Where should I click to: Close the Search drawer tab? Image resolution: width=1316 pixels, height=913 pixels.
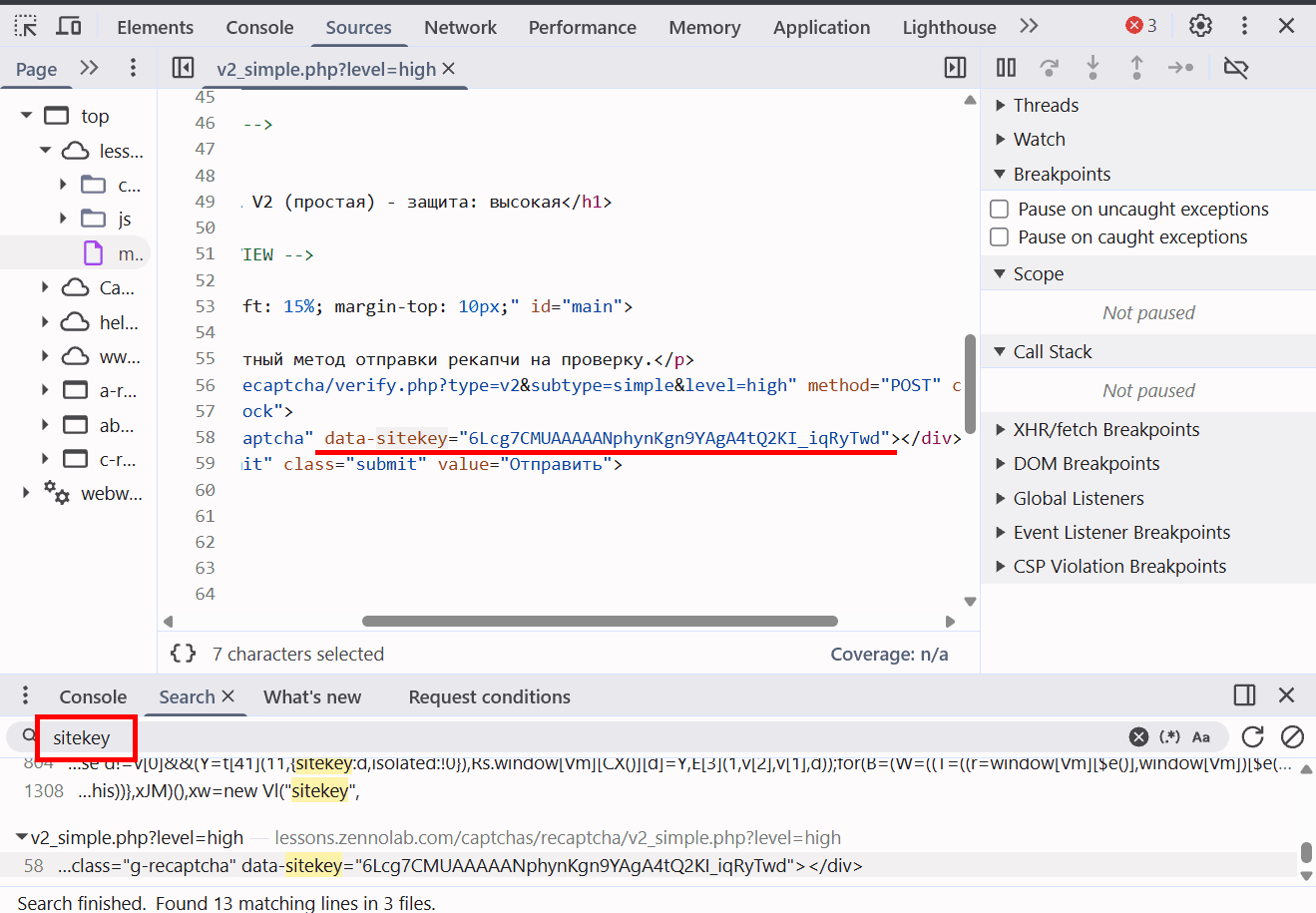227,696
